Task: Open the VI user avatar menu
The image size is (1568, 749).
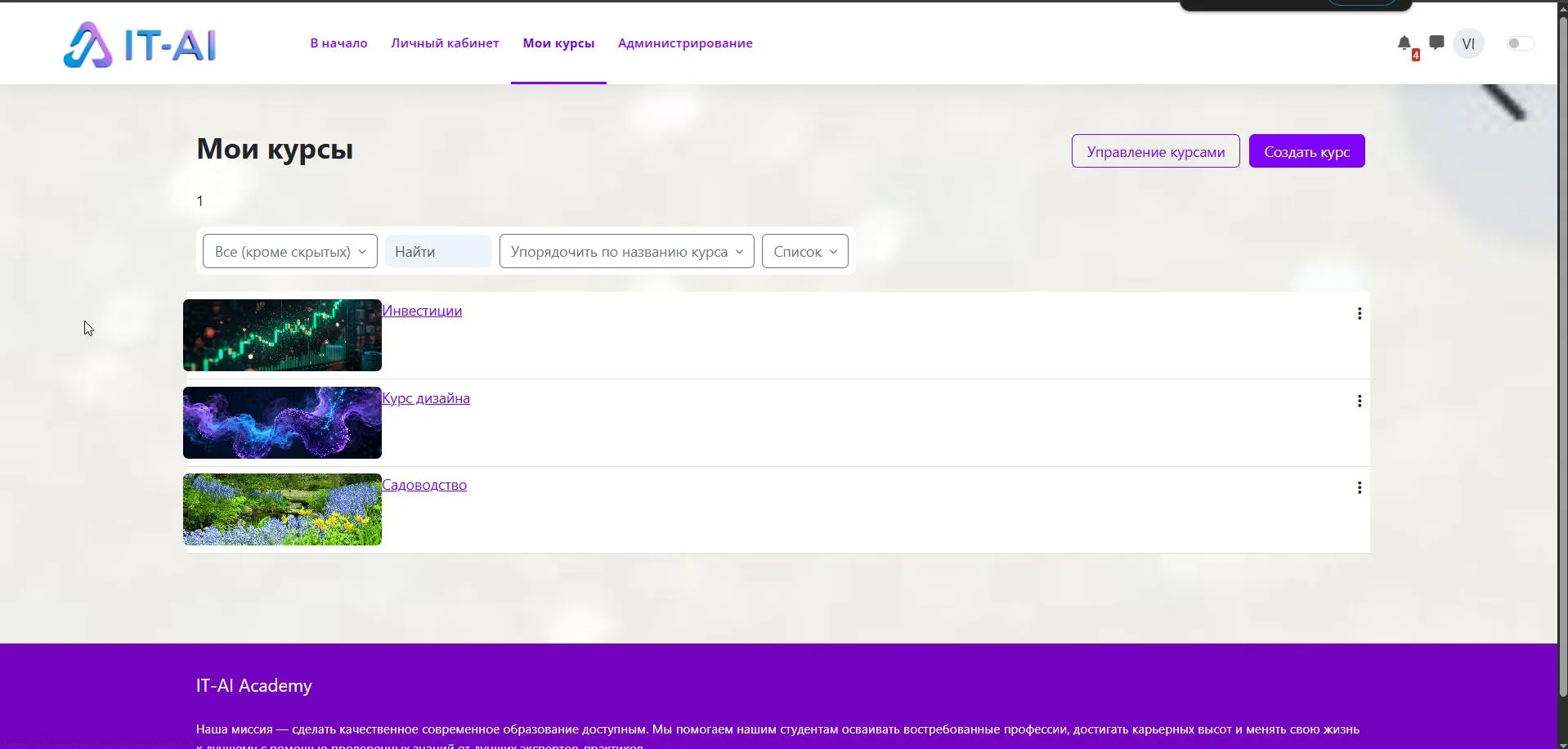Action: (x=1467, y=43)
